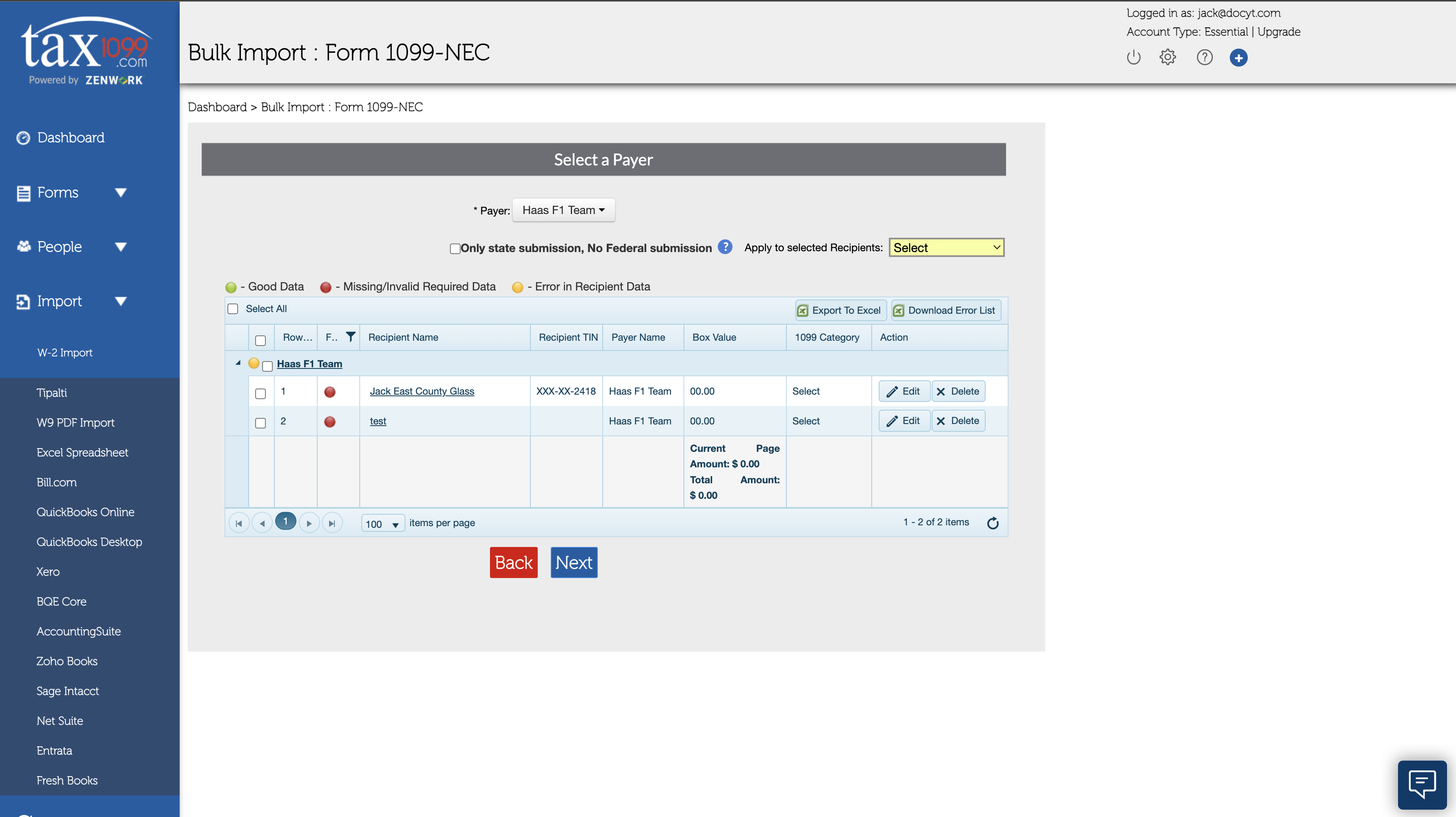Click the blue Next button

click(x=573, y=563)
